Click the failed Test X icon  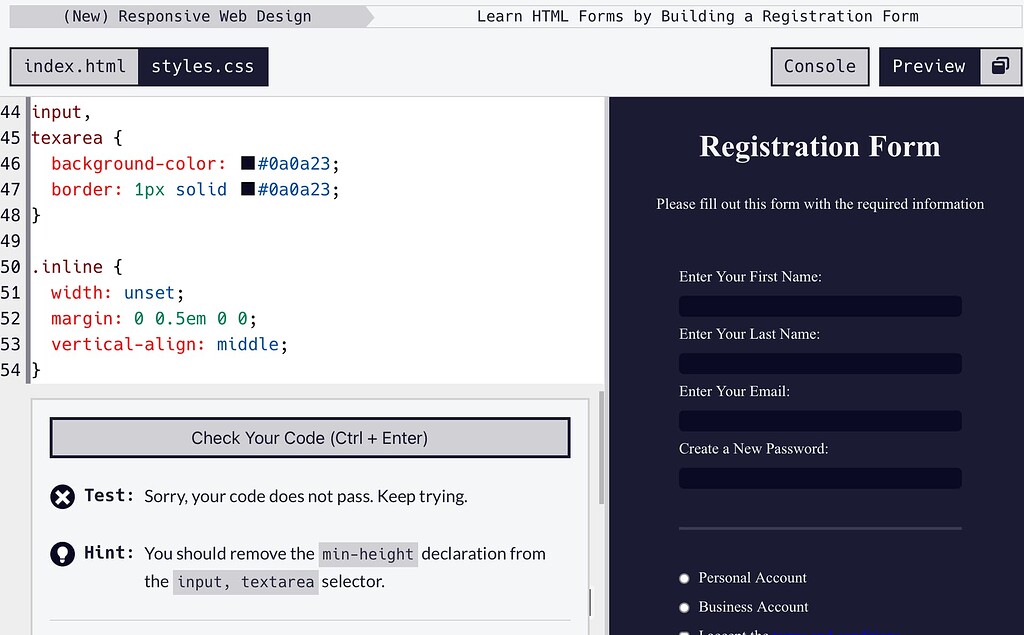click(x=62, y=496)
